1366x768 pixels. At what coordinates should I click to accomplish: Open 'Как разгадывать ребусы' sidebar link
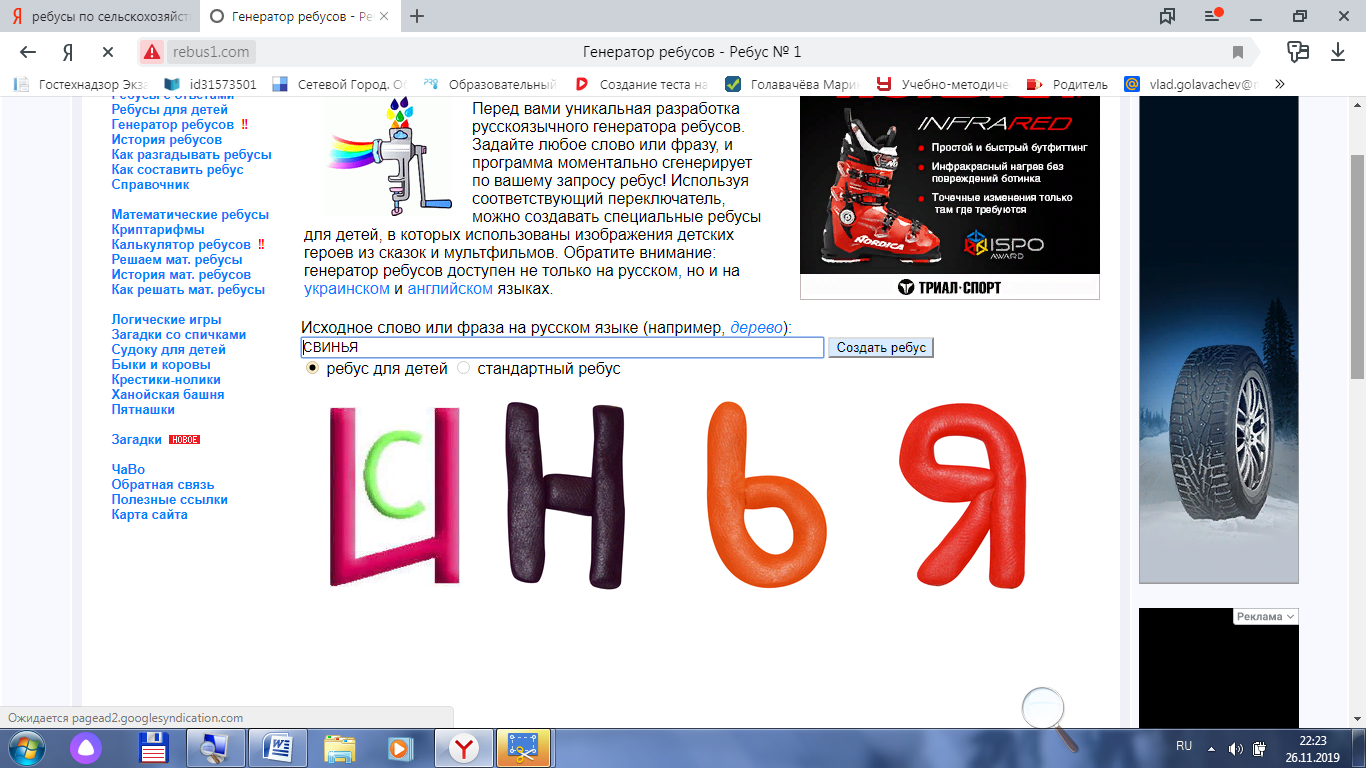point(192,154)
